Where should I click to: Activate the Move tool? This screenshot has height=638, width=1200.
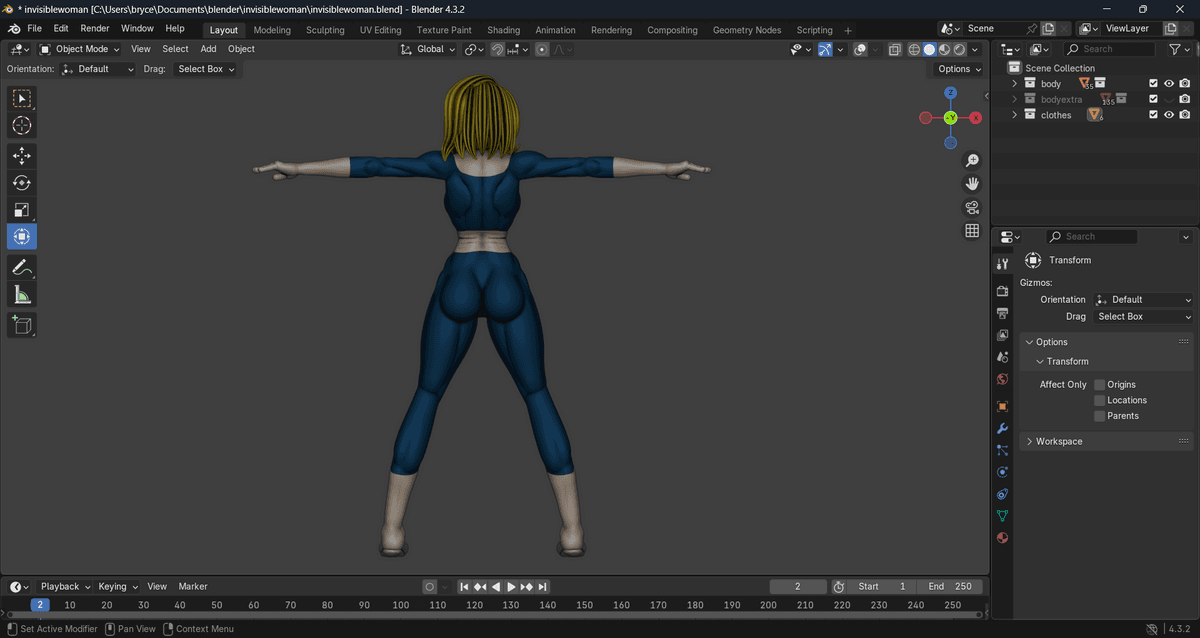click(21, 156)
